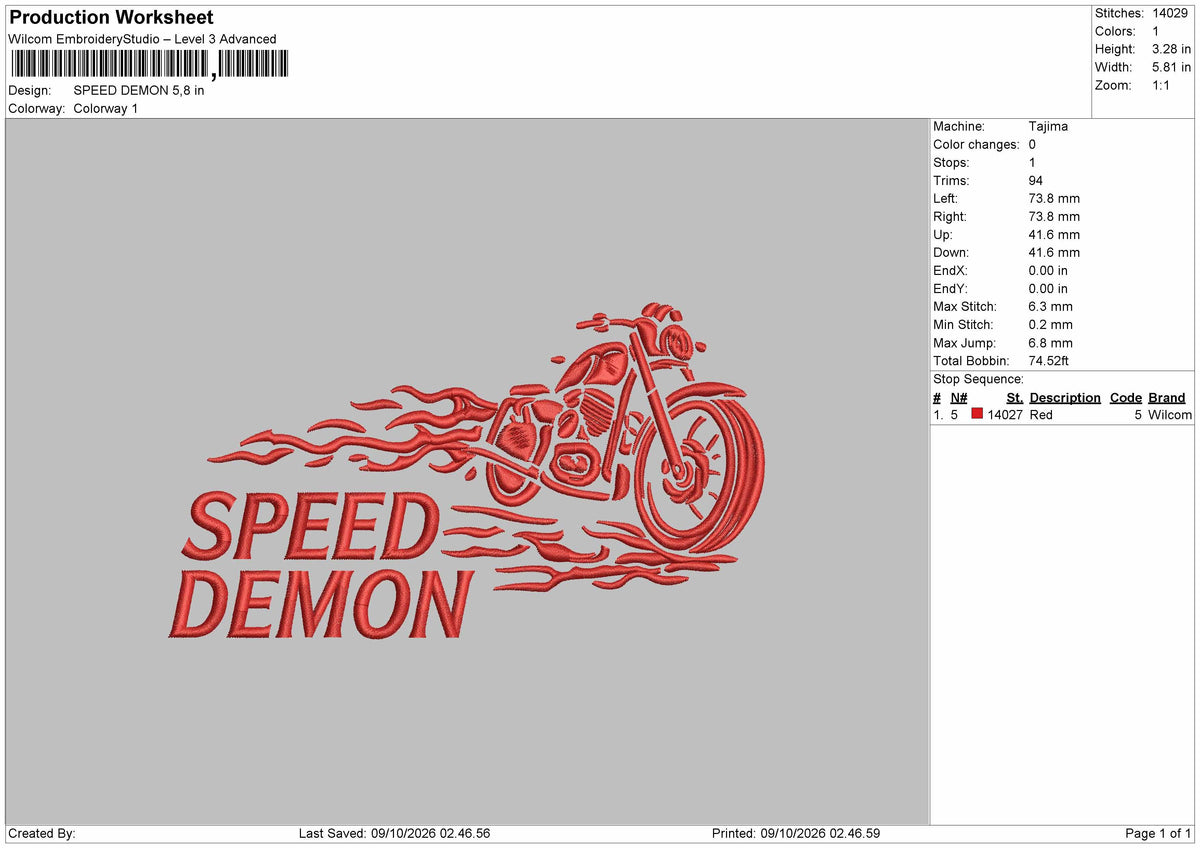Click the 'Red' thread description
Screen dimensions: 1200x848
1041,415
